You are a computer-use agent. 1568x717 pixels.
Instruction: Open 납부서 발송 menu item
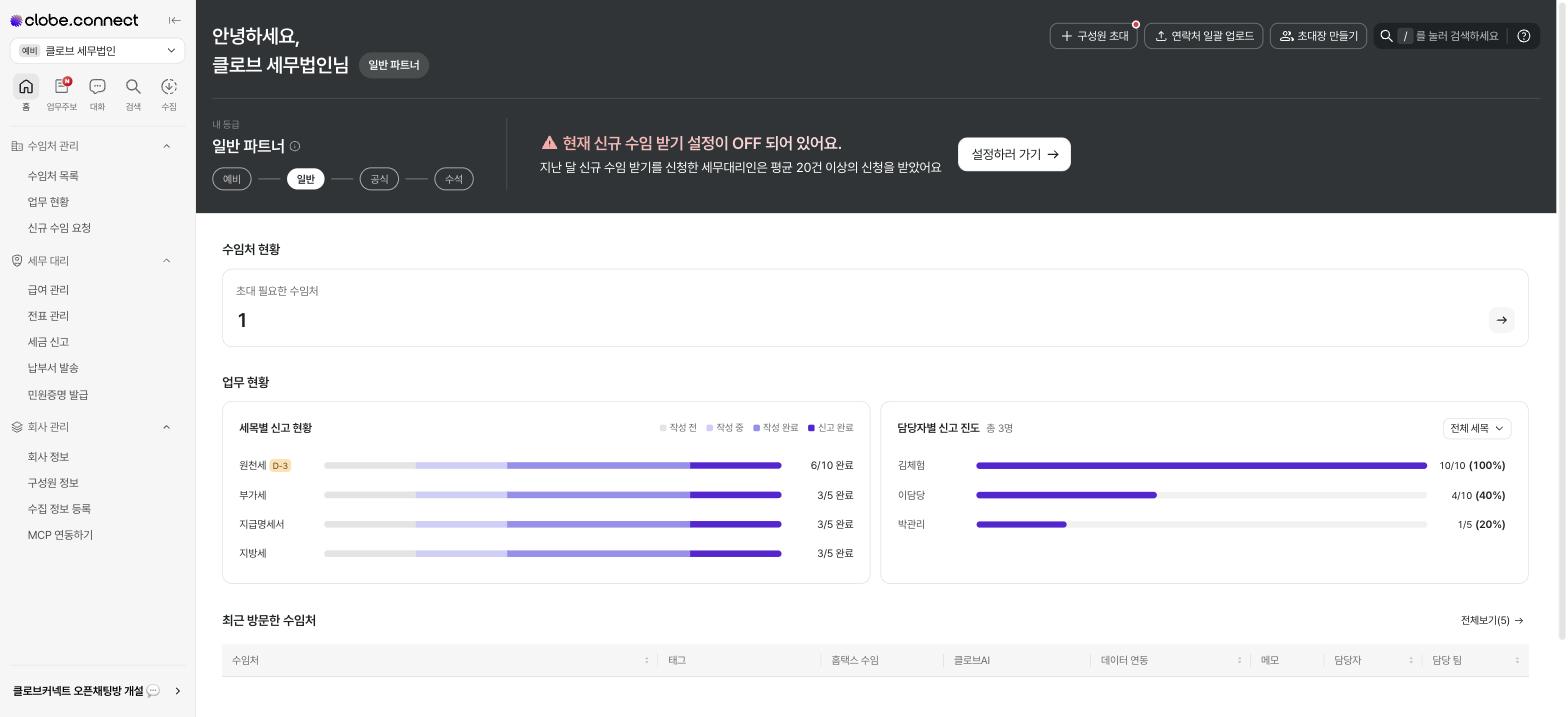(53, 368)
